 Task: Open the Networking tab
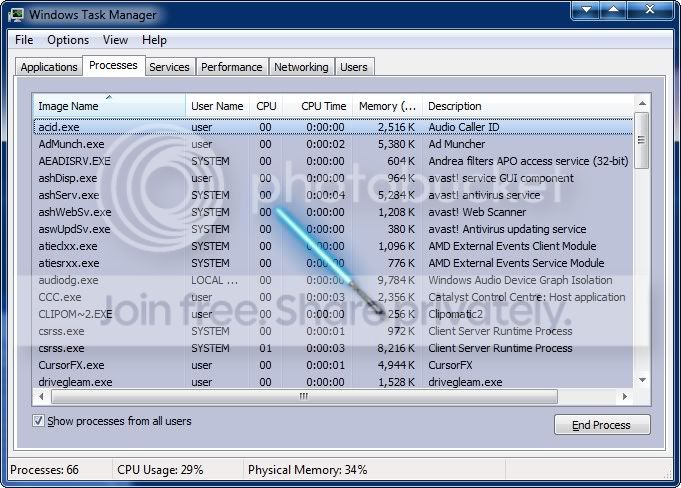click(x=301, y=67)
